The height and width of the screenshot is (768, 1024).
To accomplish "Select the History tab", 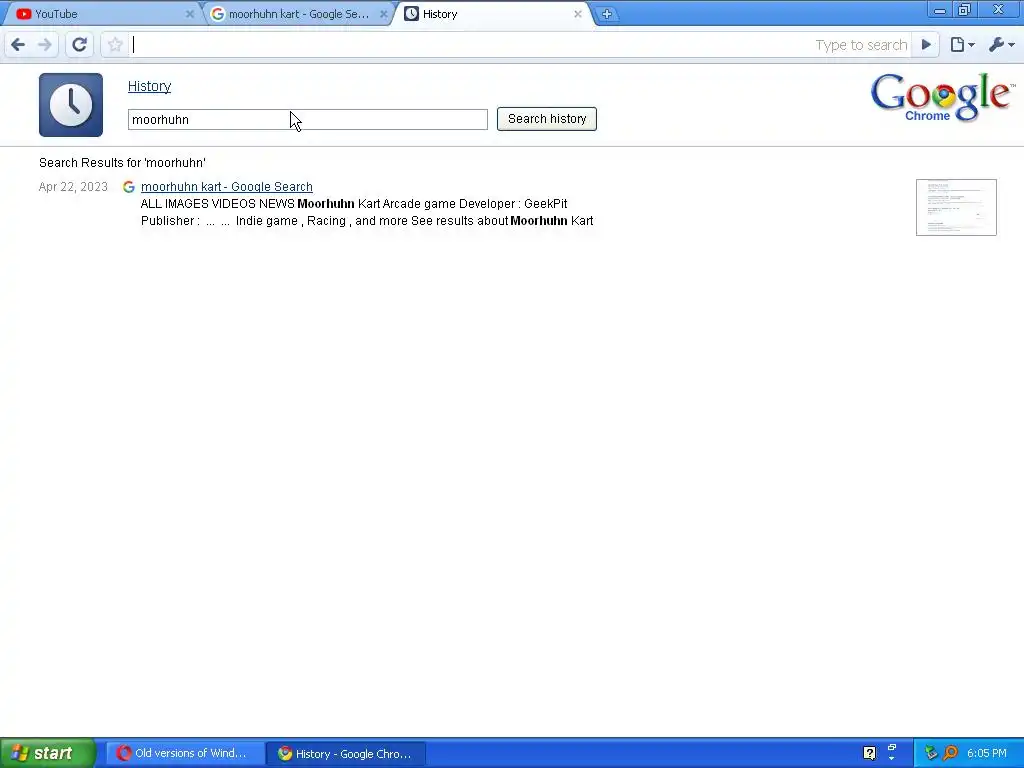I will click(x=495, y=14).
